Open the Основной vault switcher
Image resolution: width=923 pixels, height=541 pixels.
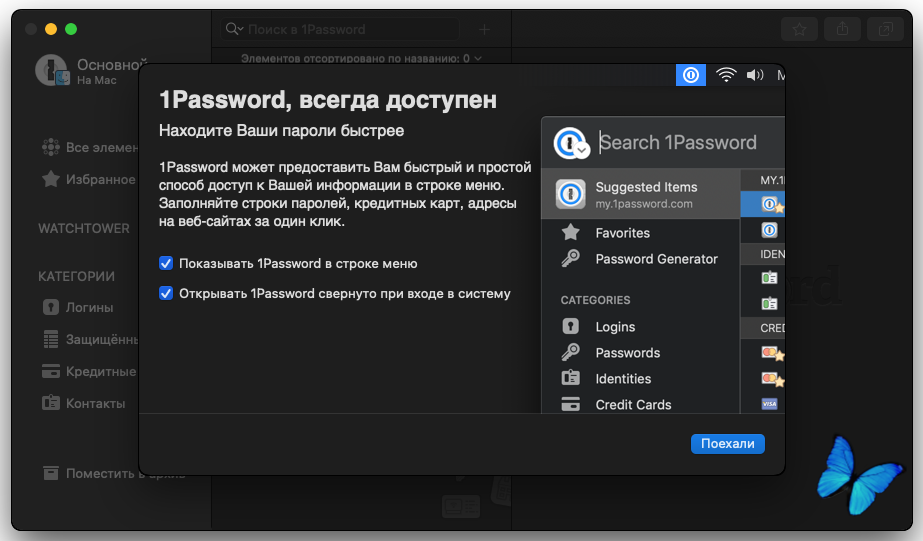[91, 71]
